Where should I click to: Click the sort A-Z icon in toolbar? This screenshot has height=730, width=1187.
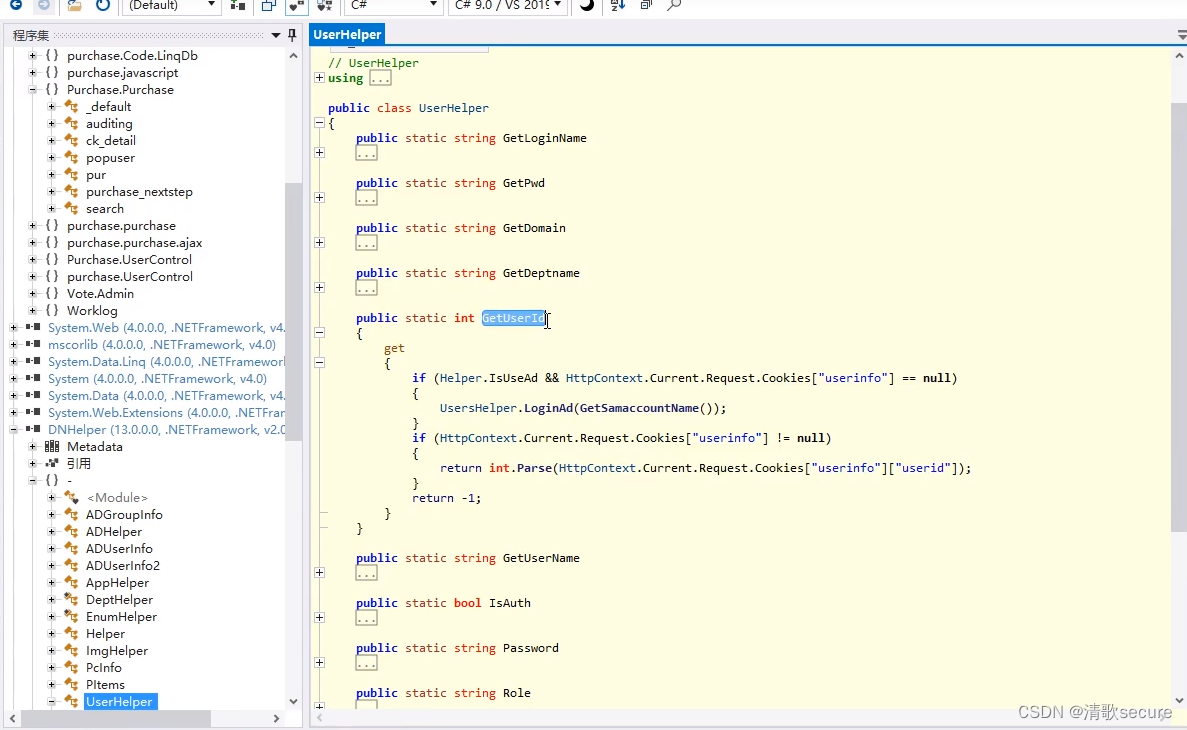pos(618,5)
